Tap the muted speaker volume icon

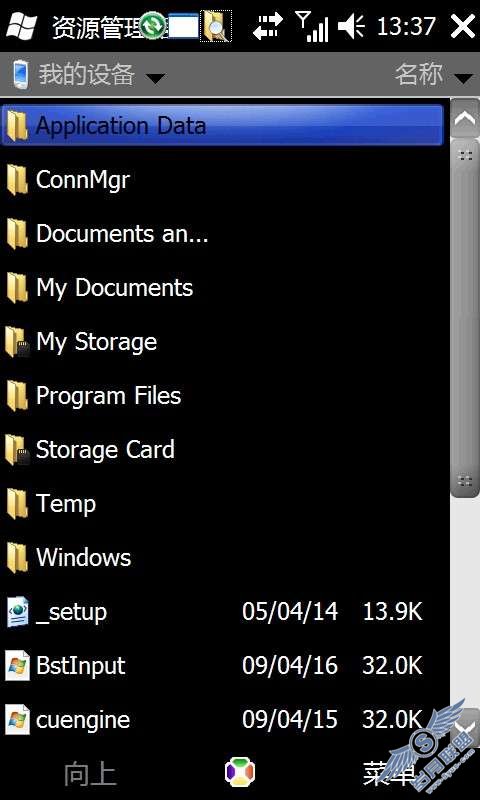351,26
